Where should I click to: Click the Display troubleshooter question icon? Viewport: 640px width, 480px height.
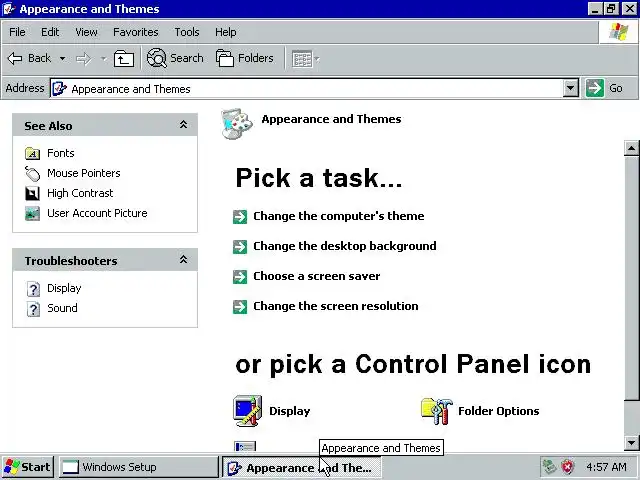33,289
